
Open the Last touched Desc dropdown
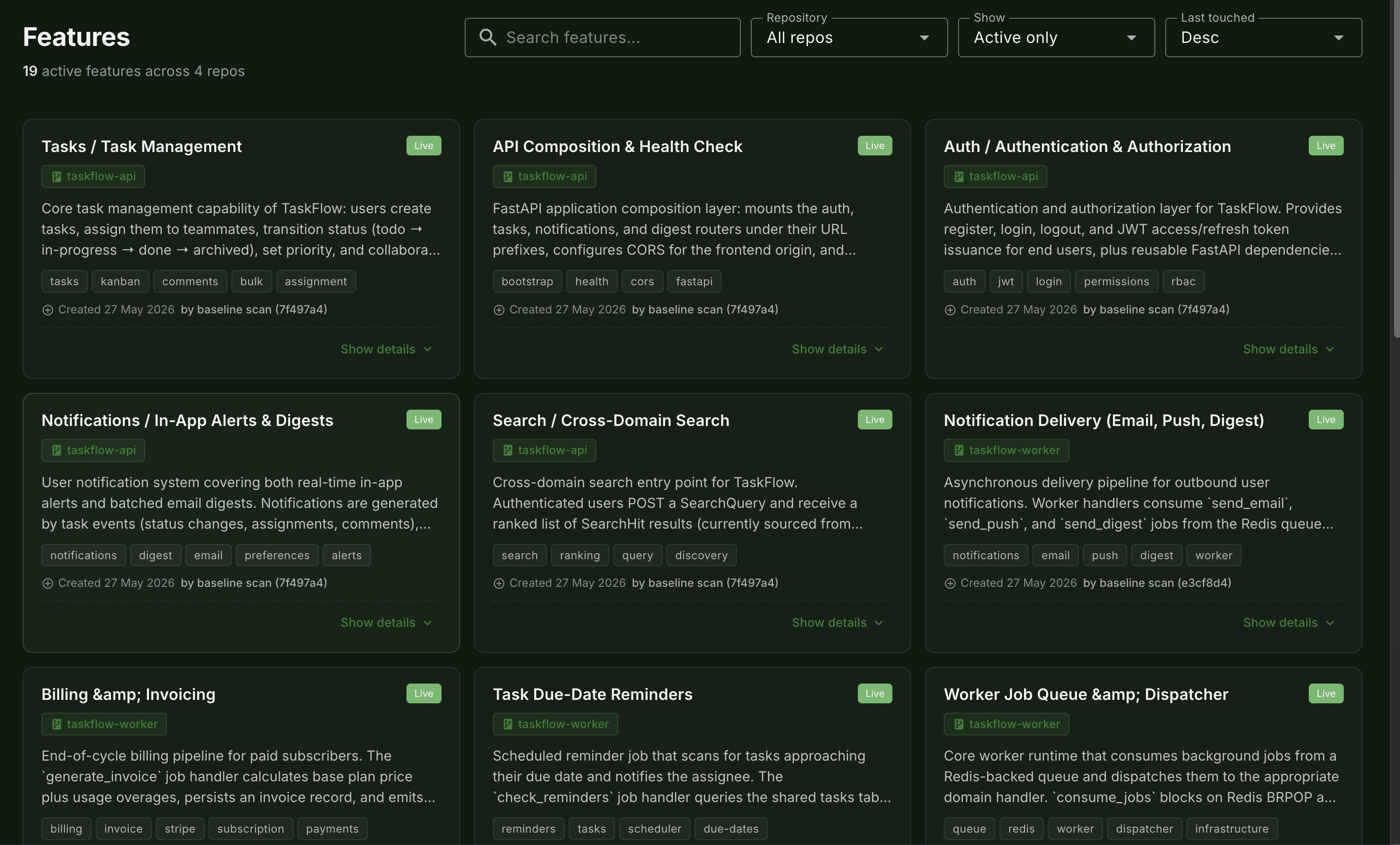(1263, 38)
